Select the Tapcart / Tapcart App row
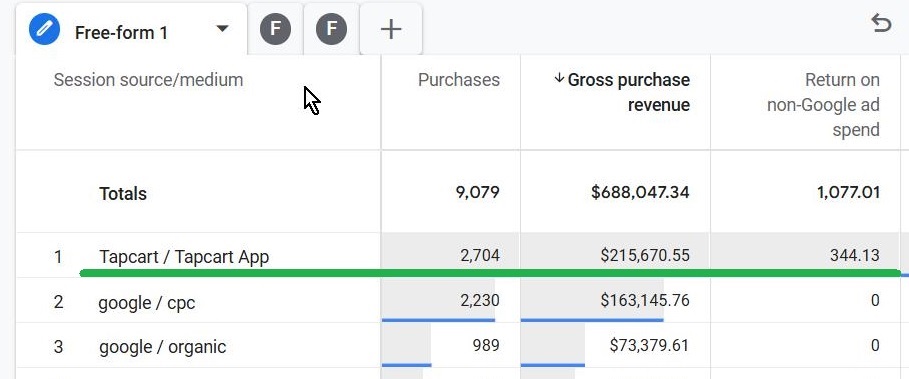Screen dimensions: 909x379 click(x=458, y=255)
